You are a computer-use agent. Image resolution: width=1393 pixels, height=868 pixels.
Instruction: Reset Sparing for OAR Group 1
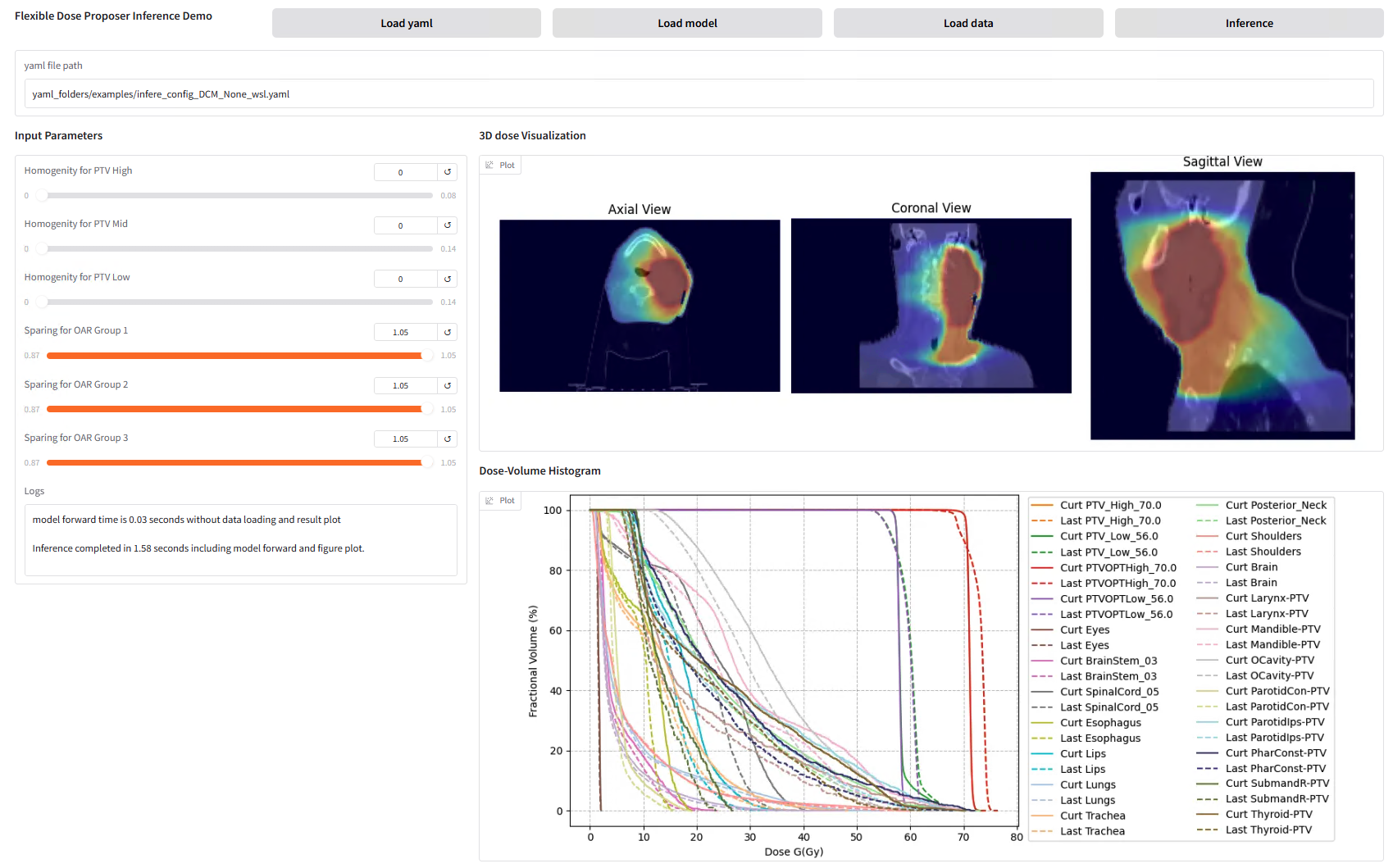(x=448, y=332)
